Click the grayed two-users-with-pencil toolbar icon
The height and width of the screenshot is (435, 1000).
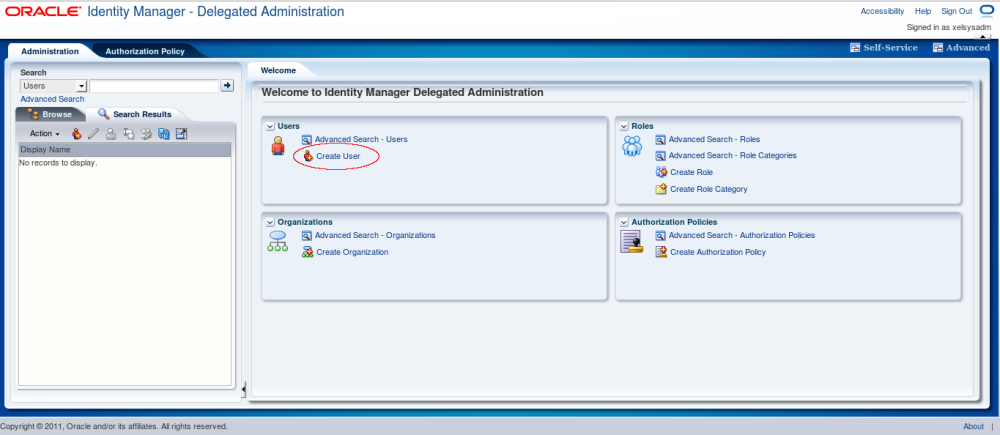146,134
